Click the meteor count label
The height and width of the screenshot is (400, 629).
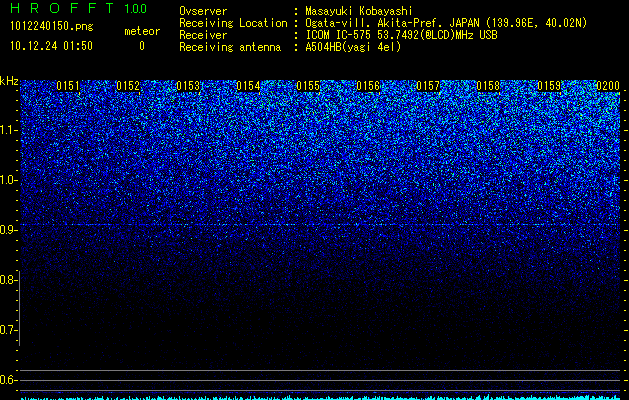coord(142,31)
